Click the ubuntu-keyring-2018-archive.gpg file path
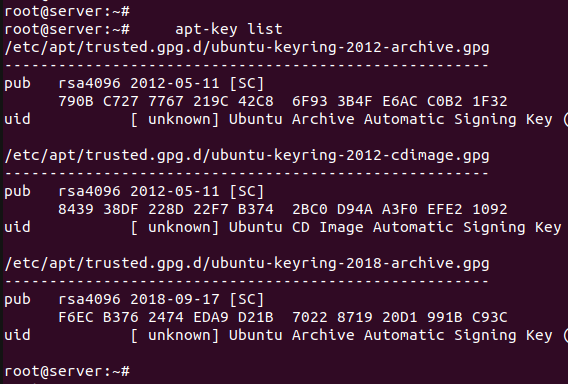Image resolution: width=568 pixels, height=384 pixels. click(247, 263)
